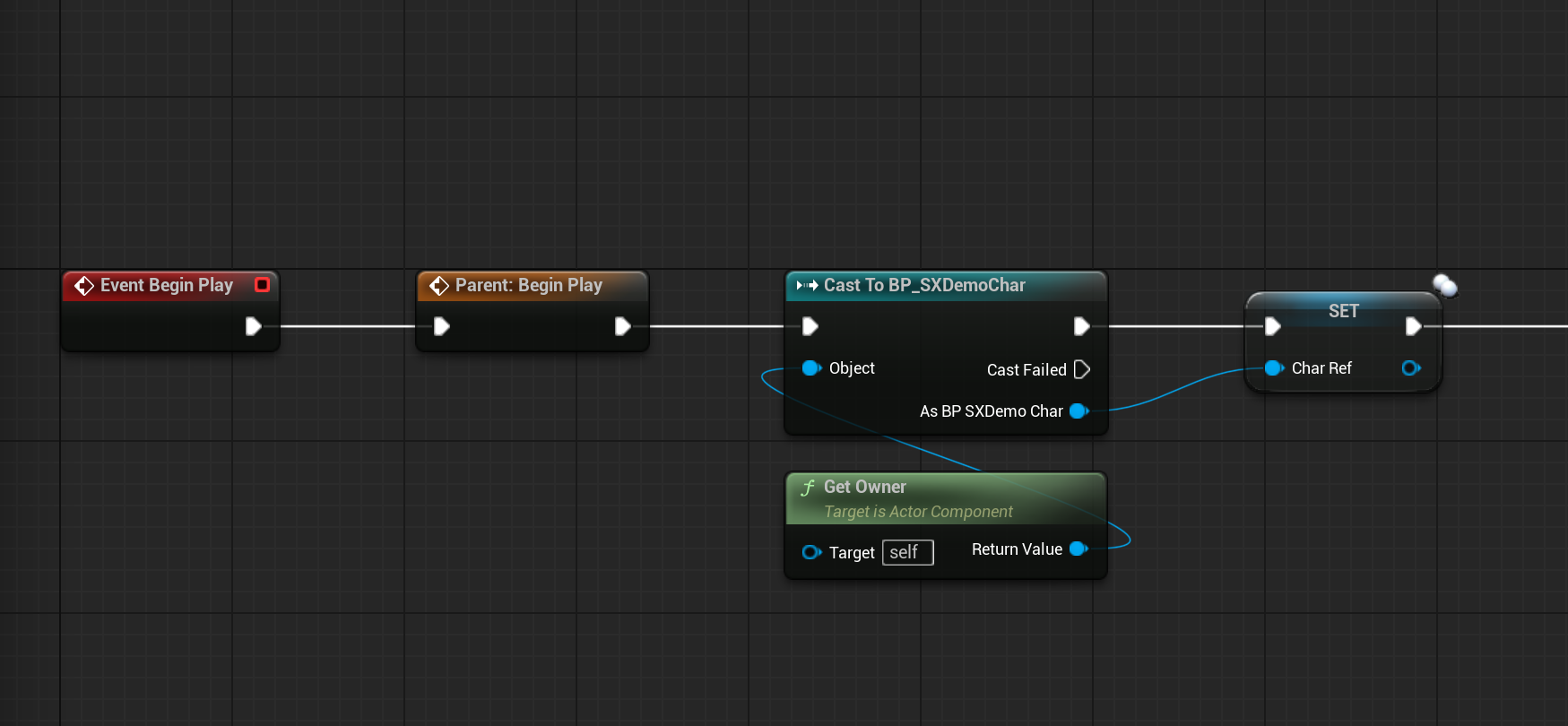1568x726 pixels.
Task: Click the Char Ref input pin on SET
Action: click(x=1273, y=368)
